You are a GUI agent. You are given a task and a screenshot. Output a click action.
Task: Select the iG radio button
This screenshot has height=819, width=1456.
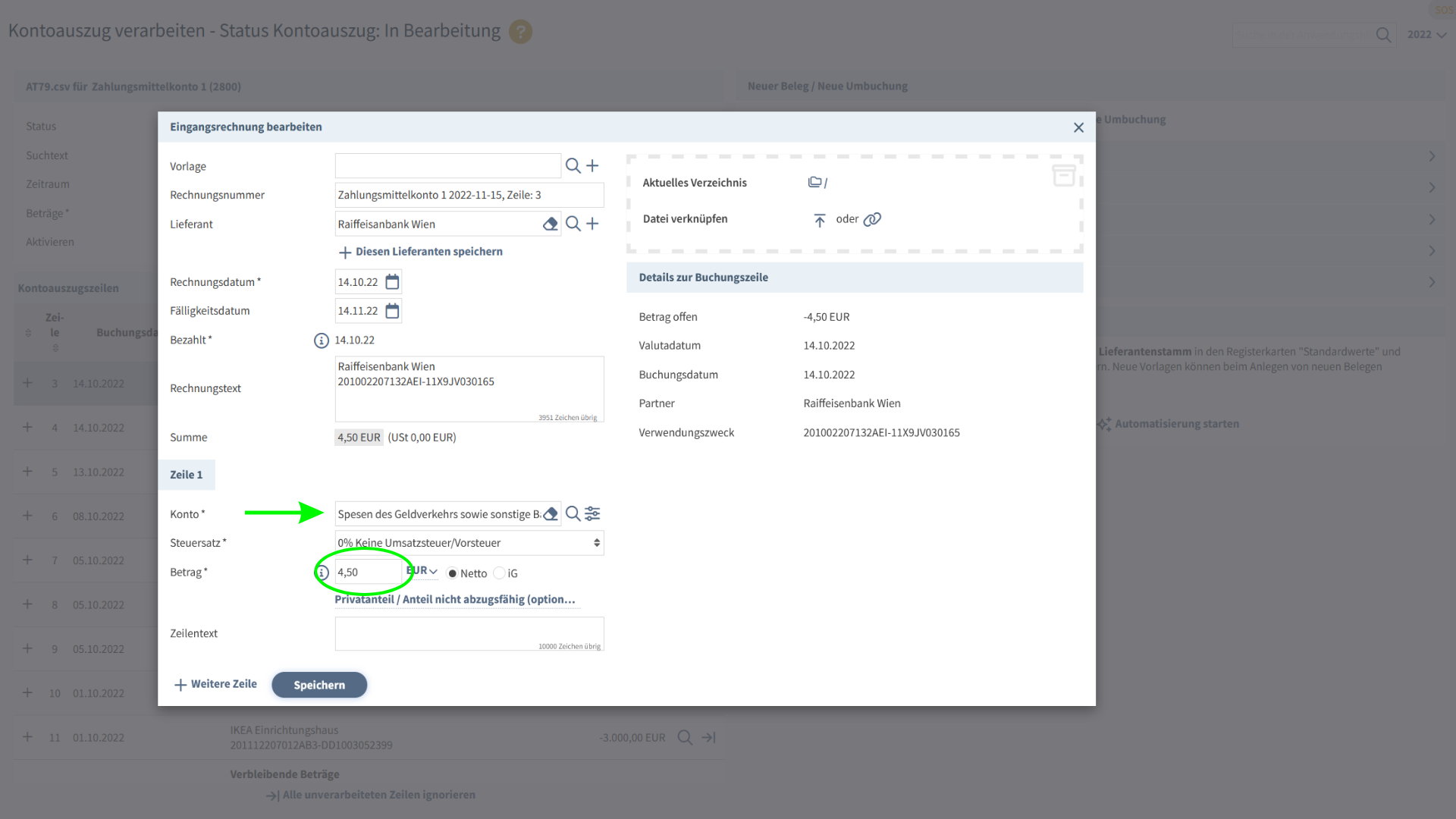[x=499, y=573]
